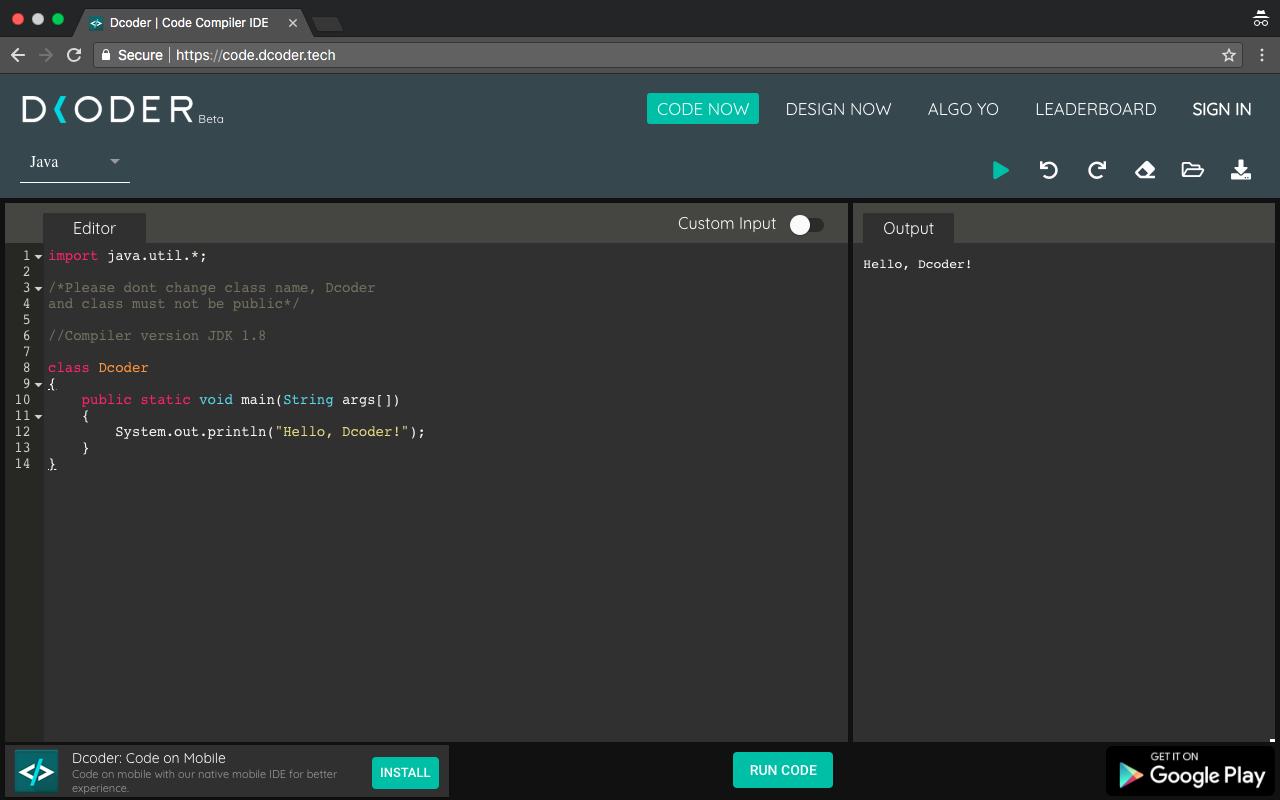This screenshot has height=800, width=1280.
Task: Undo the last edit
Action: tap(1048, 170)
